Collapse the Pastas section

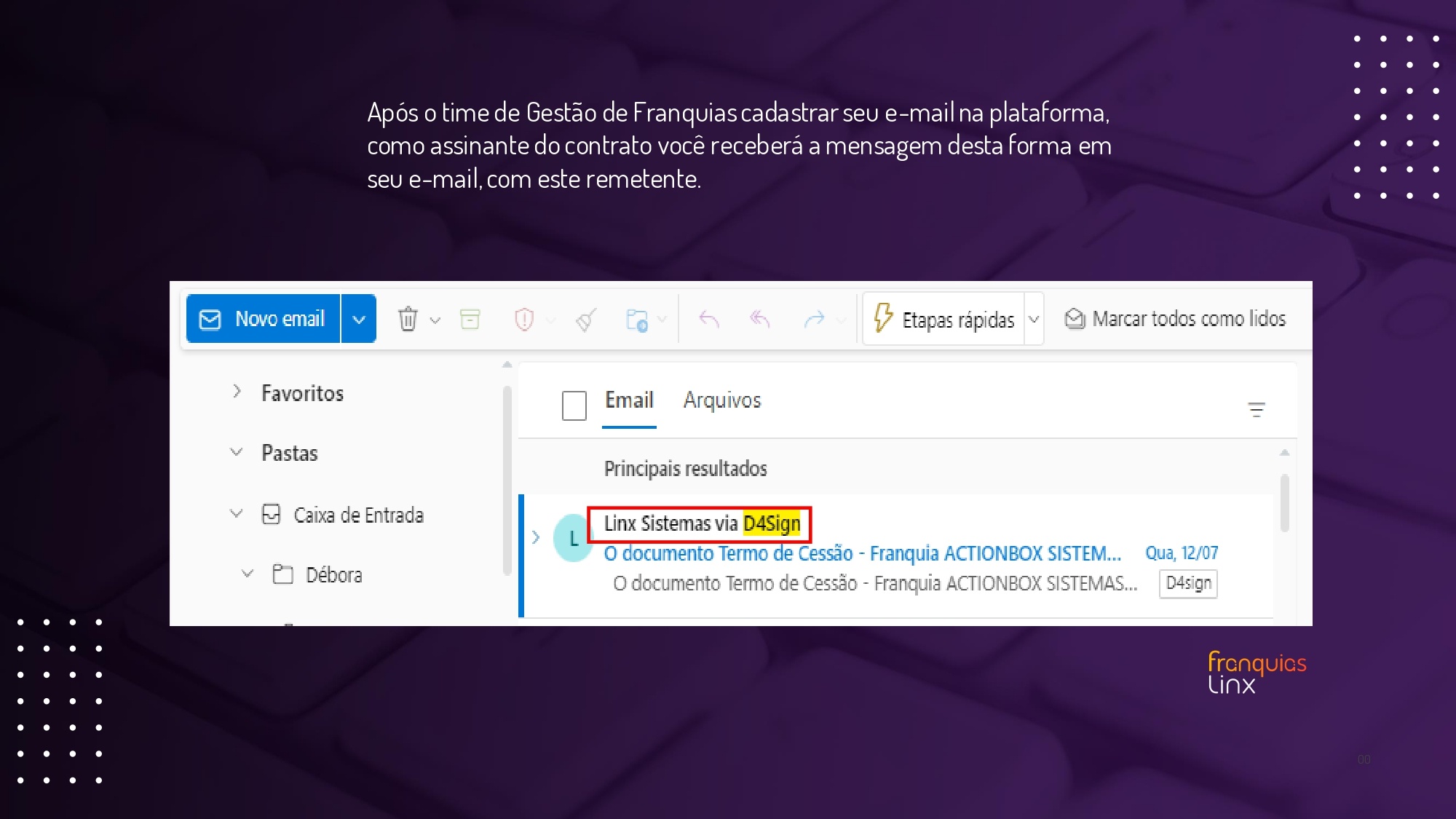coord(237,452)
